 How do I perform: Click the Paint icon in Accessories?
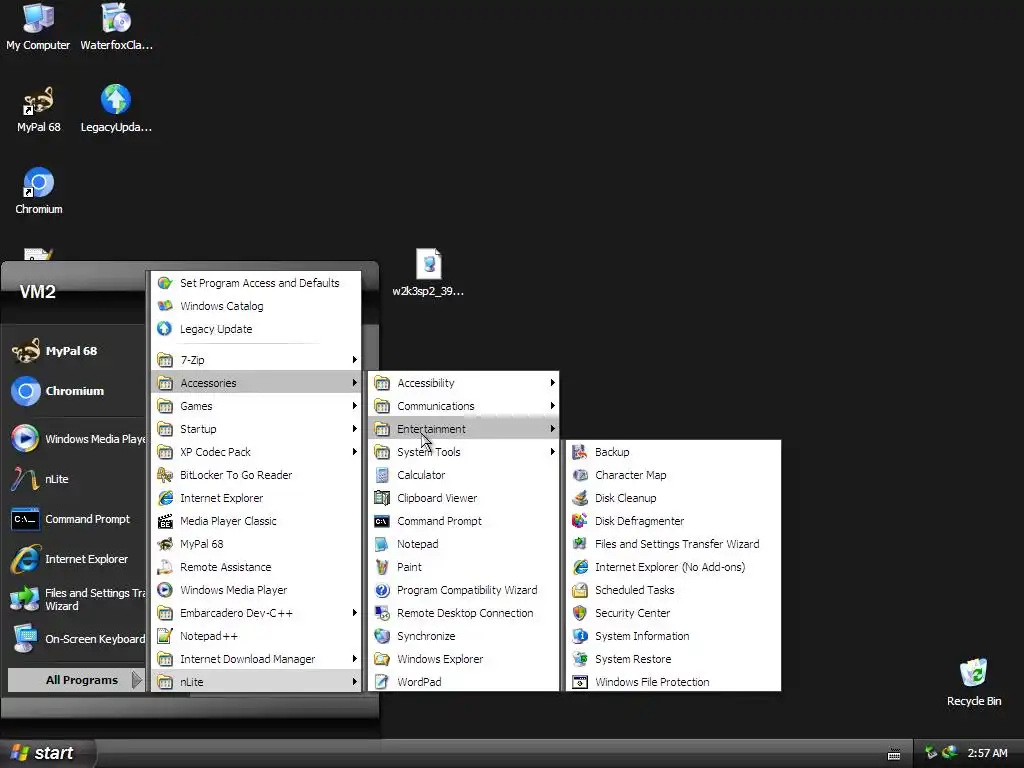[x=382, y=567]
